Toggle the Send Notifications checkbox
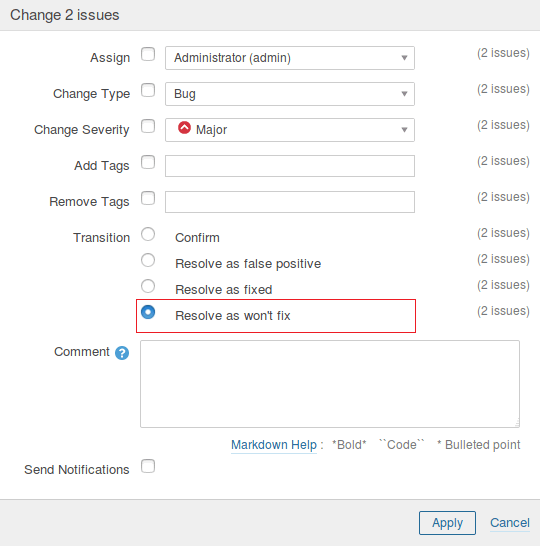Viewport: 540px width, 546px height. click(x=148, y=466)
